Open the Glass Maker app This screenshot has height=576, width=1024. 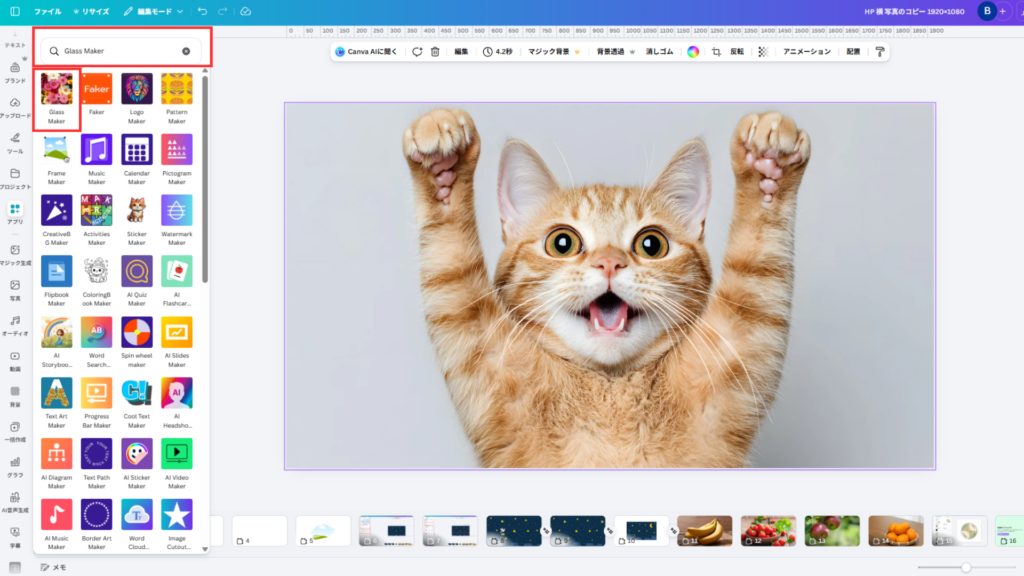[56, 90]
